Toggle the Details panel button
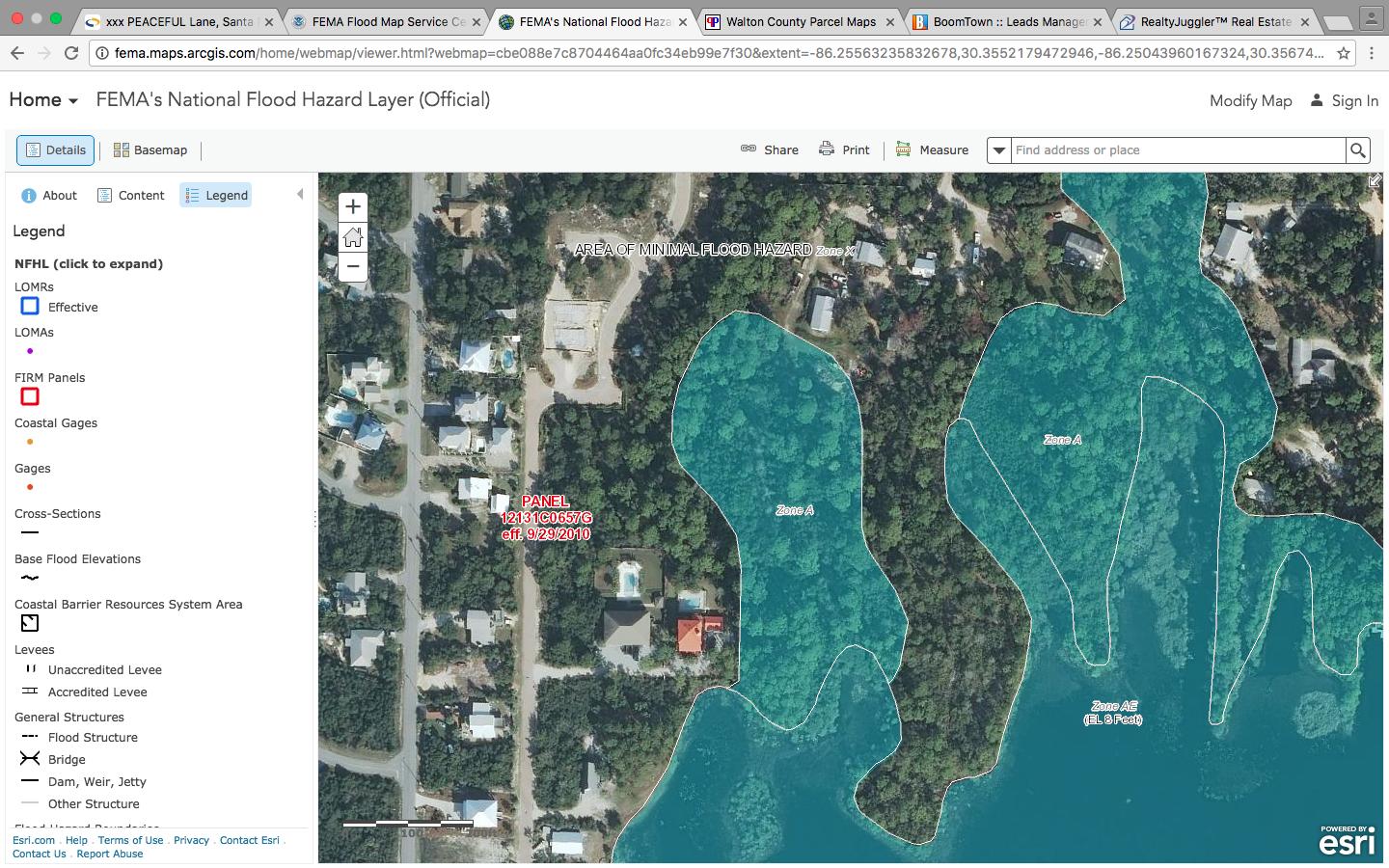1389x868 pixels. [x=55, y=149]
